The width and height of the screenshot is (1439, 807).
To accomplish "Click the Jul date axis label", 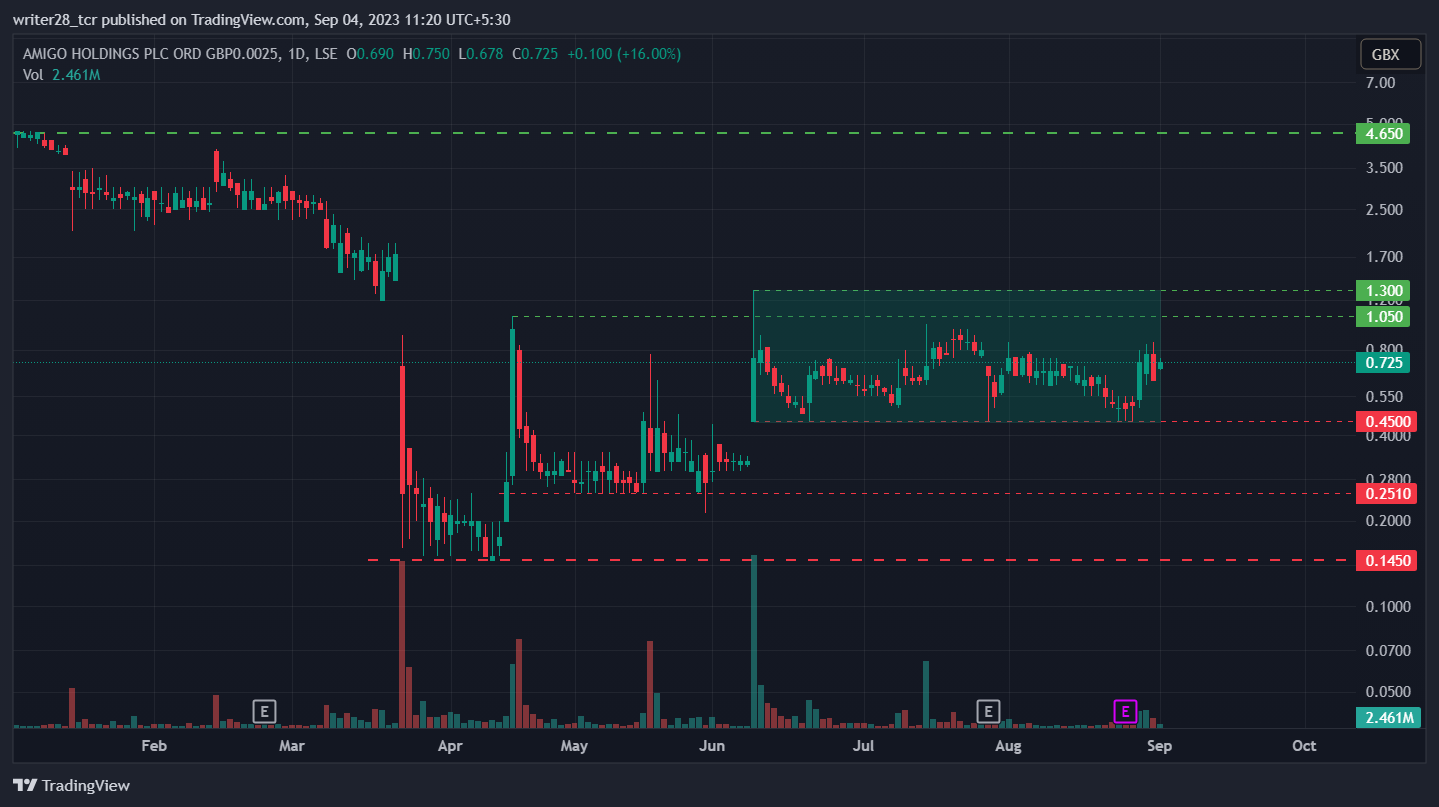I will point(864,746).
